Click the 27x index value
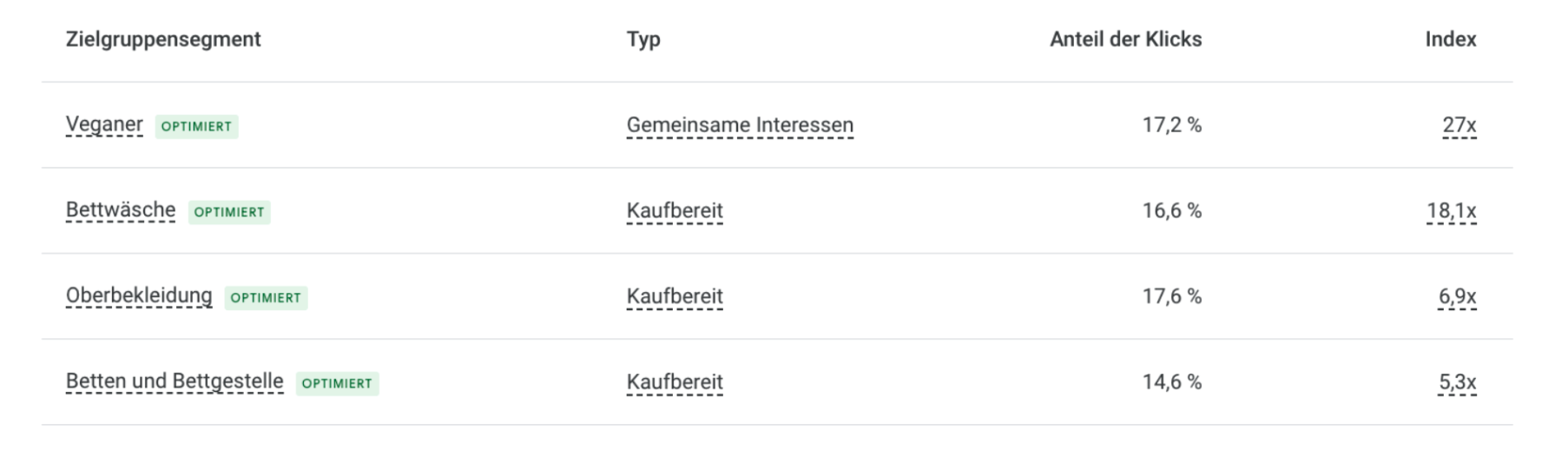This screenshot has width=1568, height=451. pos(1459,125)
